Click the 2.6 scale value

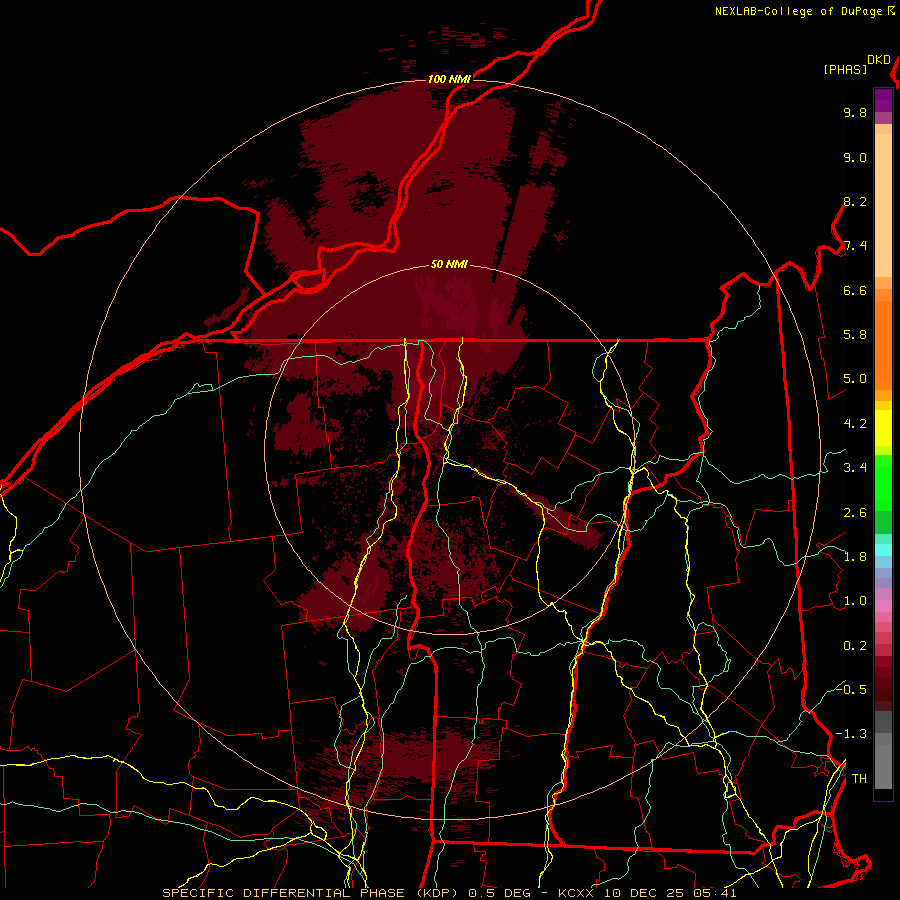(x=855, y=513)
